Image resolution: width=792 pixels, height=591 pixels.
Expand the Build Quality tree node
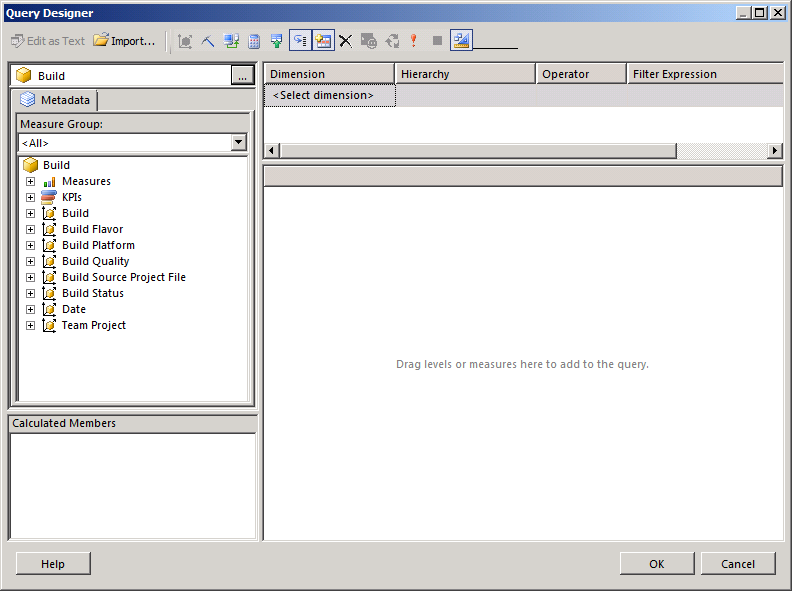pos(30,261)
